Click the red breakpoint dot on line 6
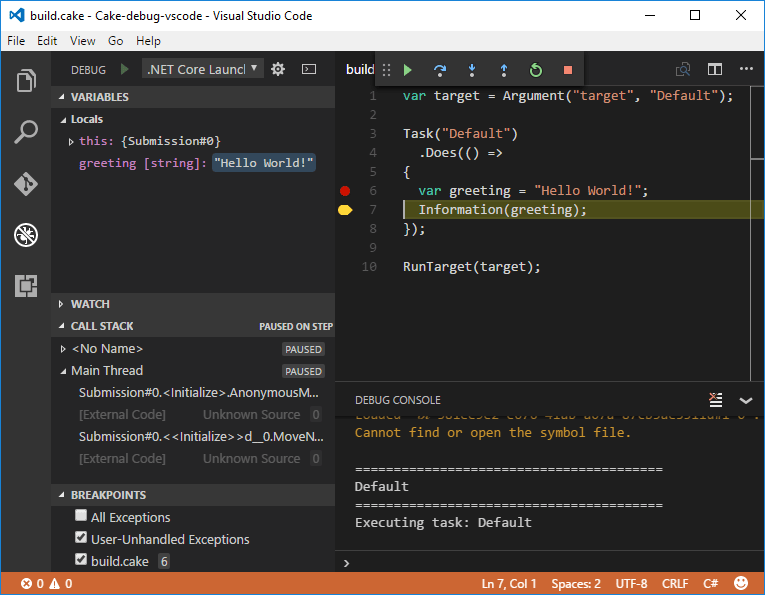Screen dimensions: 765x595 pyautogui.click(x=345, y=190)
